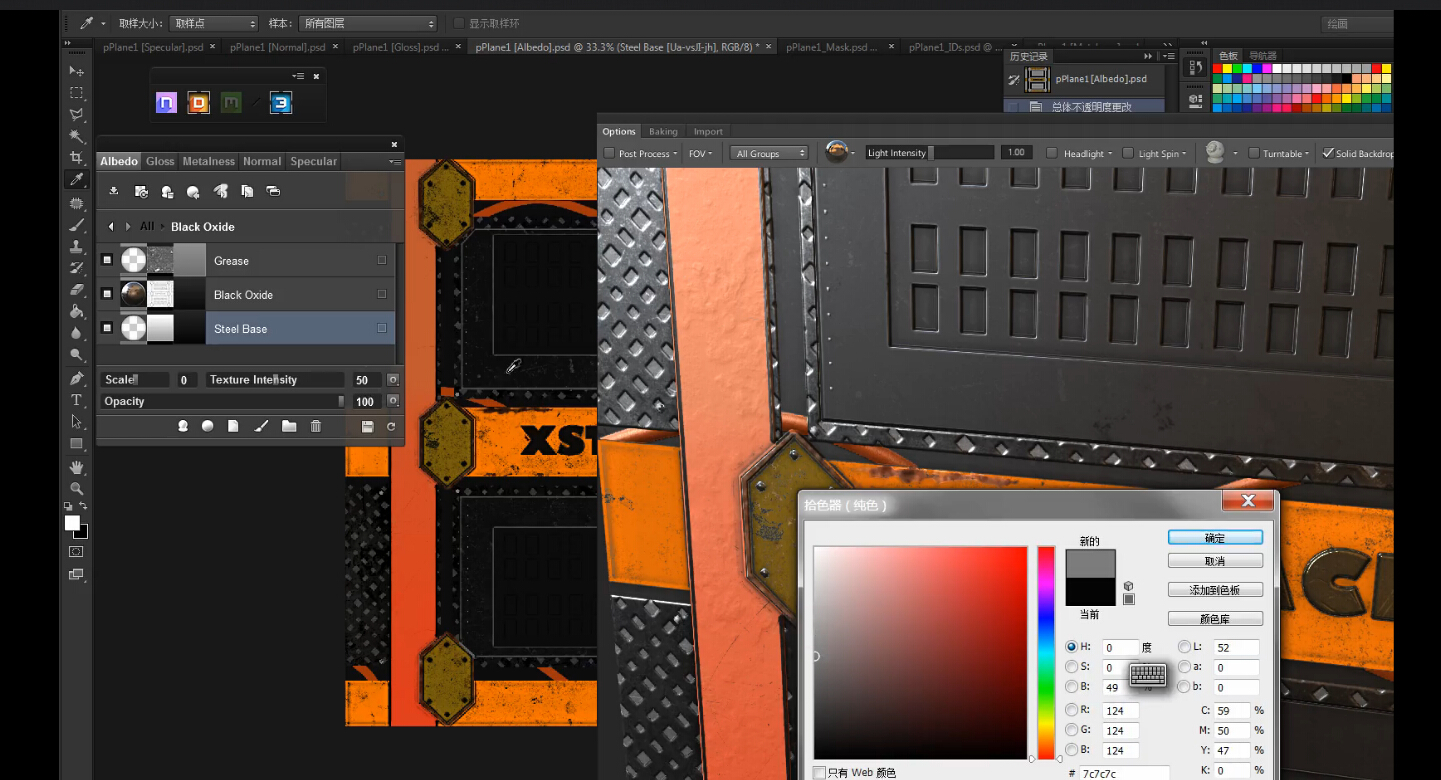This screenshot has width=1441, height=780.
Task: Uncheck the Solid Backdrop checkbox
Action: pyautogui.click(x=1328, y=153)
